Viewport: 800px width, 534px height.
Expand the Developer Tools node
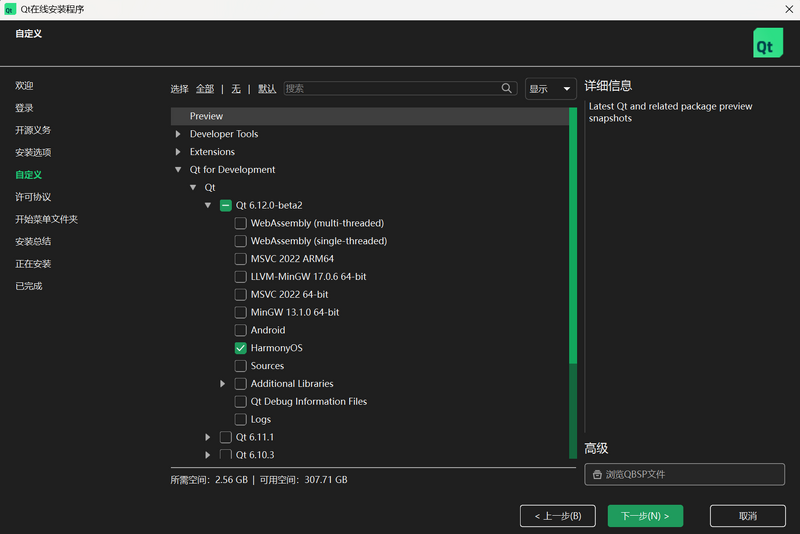click(178, 134)
